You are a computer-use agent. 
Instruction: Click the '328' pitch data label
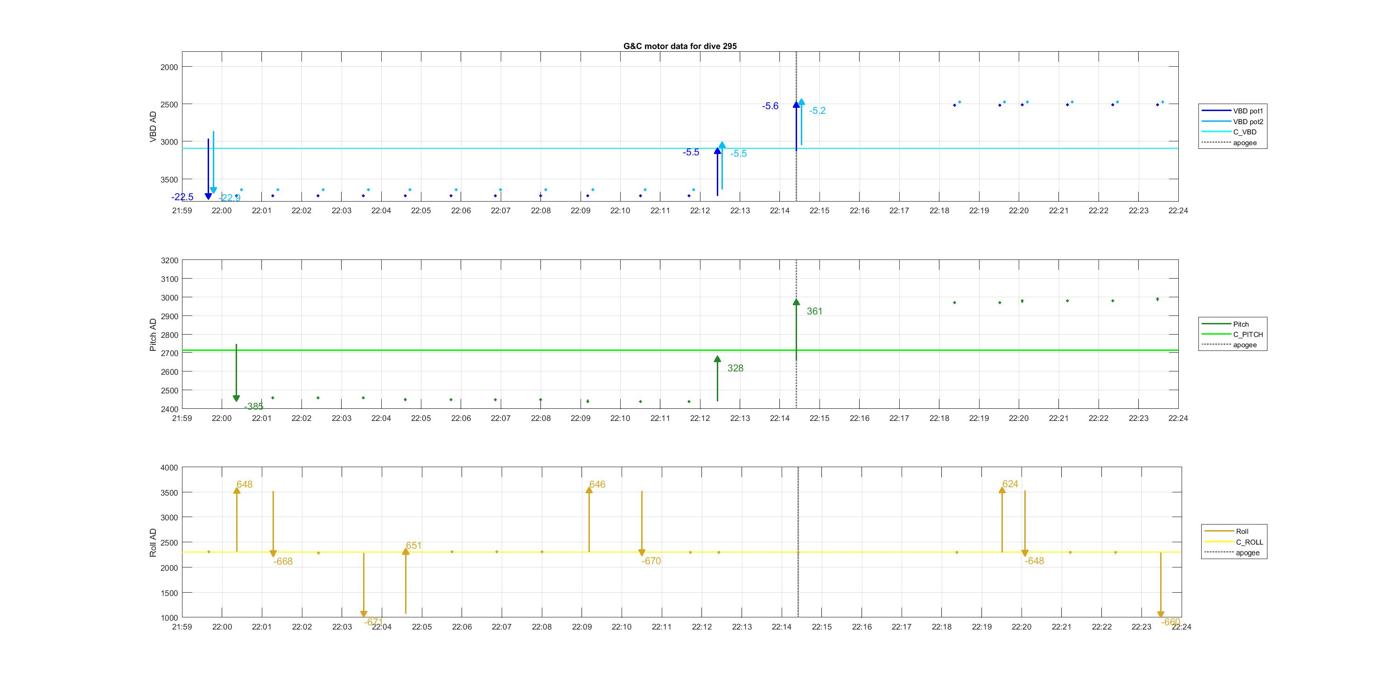coord(735,368)
